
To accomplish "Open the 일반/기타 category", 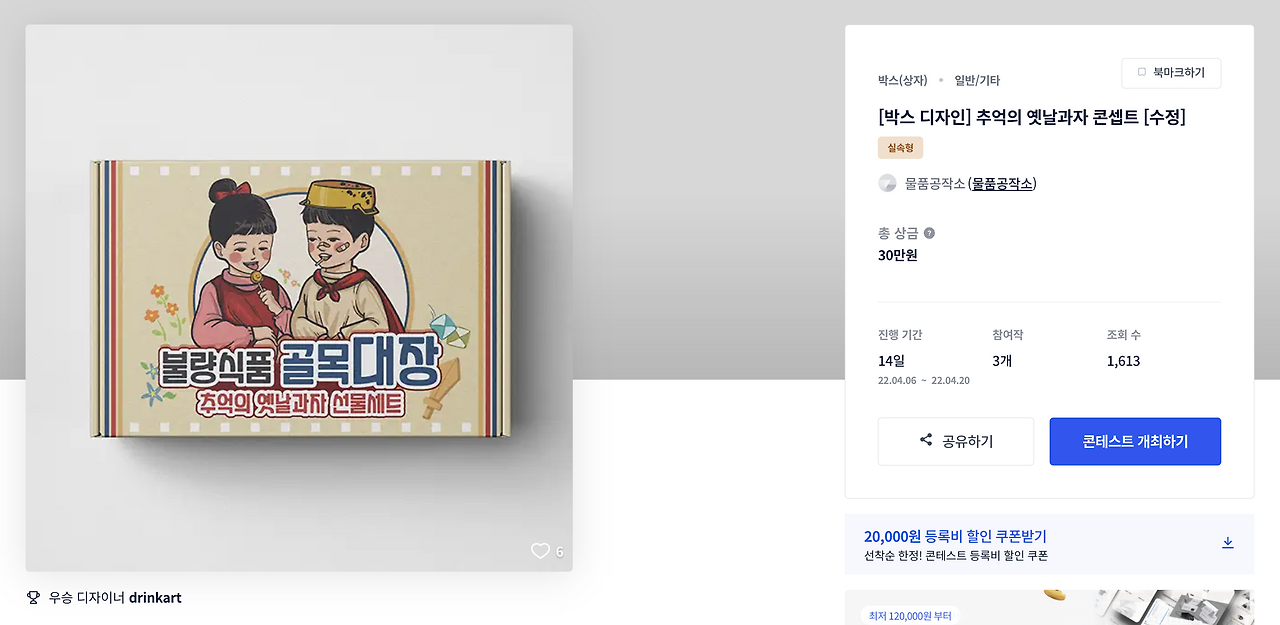I will point(976,80).
